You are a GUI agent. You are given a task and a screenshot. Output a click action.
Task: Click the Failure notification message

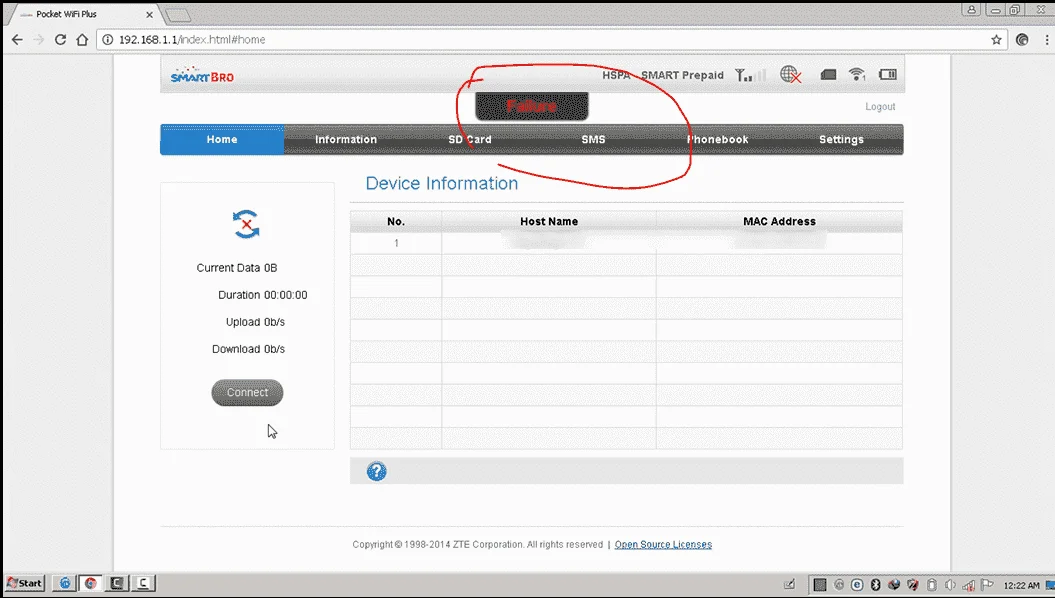click(x=532, y=106)
